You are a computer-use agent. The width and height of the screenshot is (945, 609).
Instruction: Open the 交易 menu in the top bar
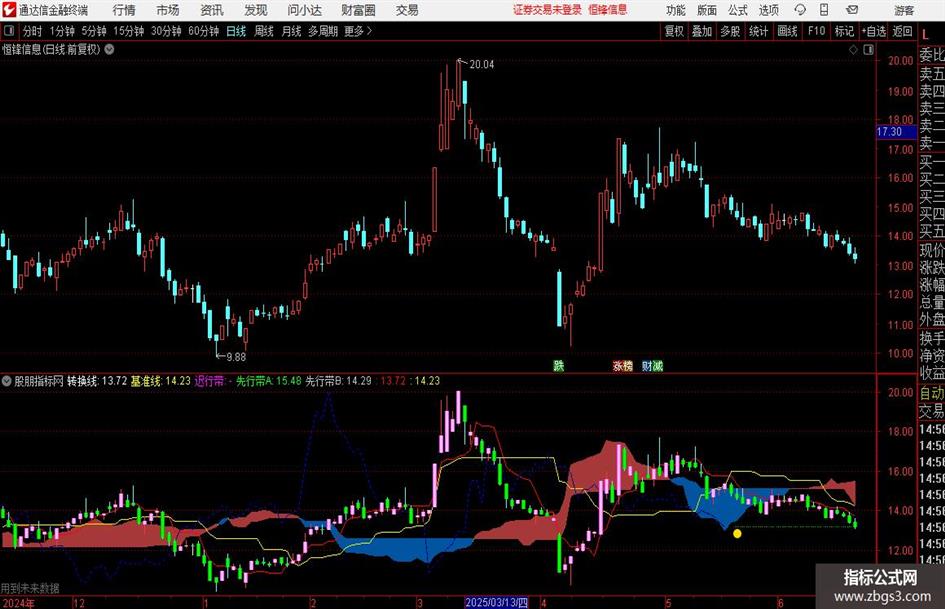point(407,10)
